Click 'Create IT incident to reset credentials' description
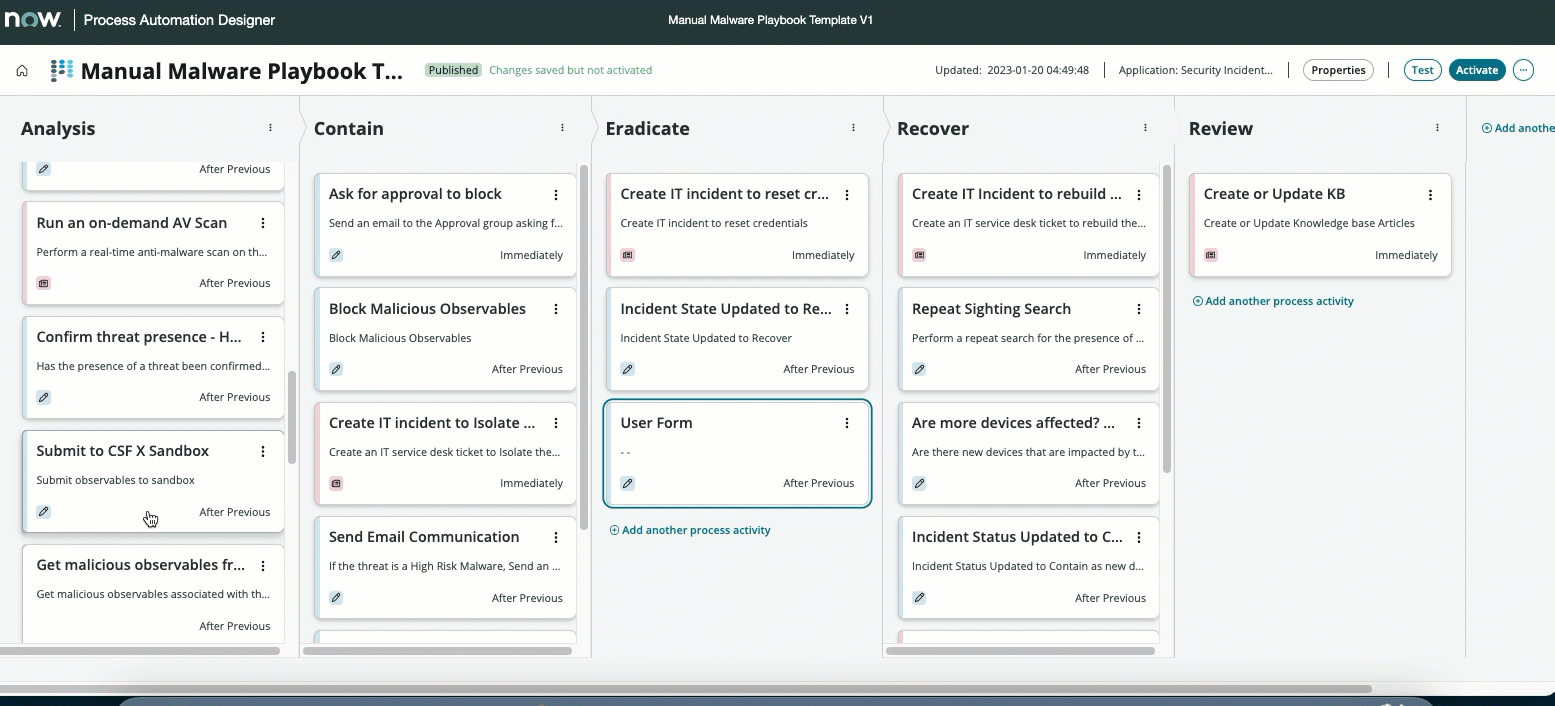Screen dimensions: 1555x706 point(714,223)
